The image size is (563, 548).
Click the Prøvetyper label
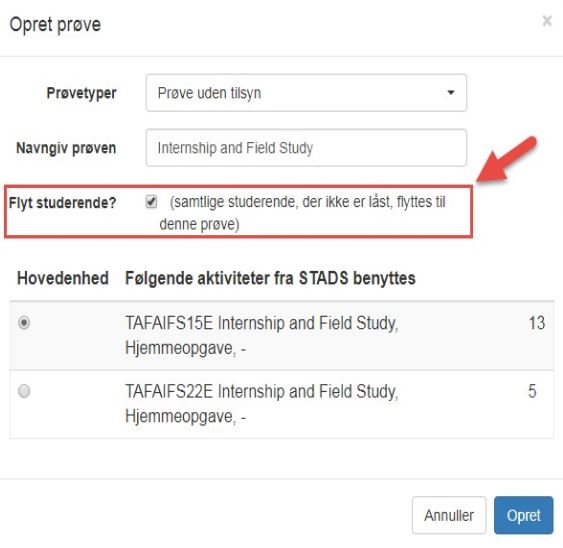[x=82, y=93]
